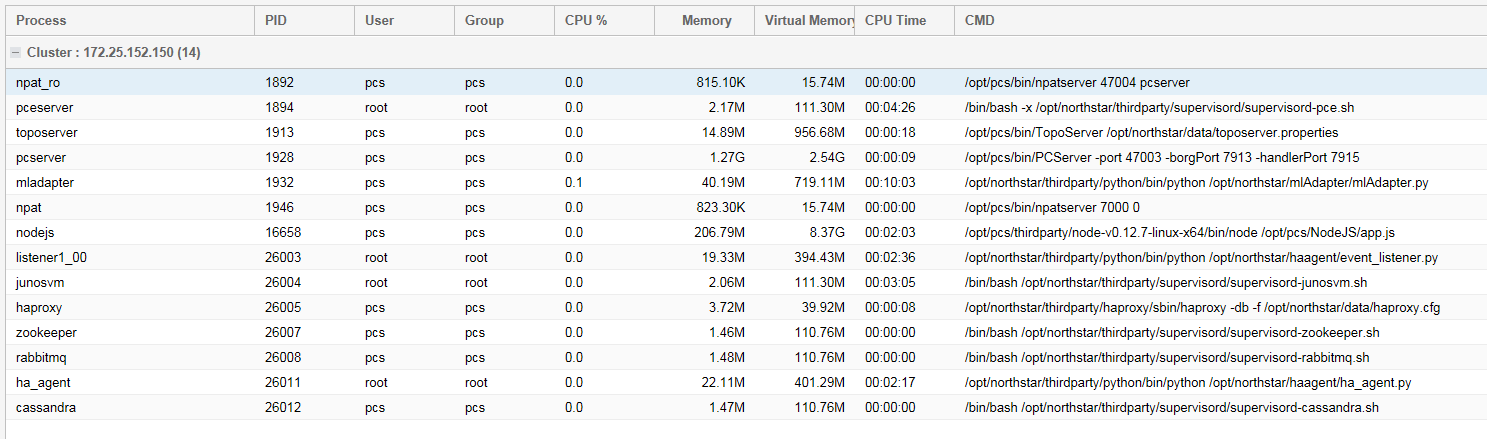Select the toposerver process row

[x=46, y=133]
